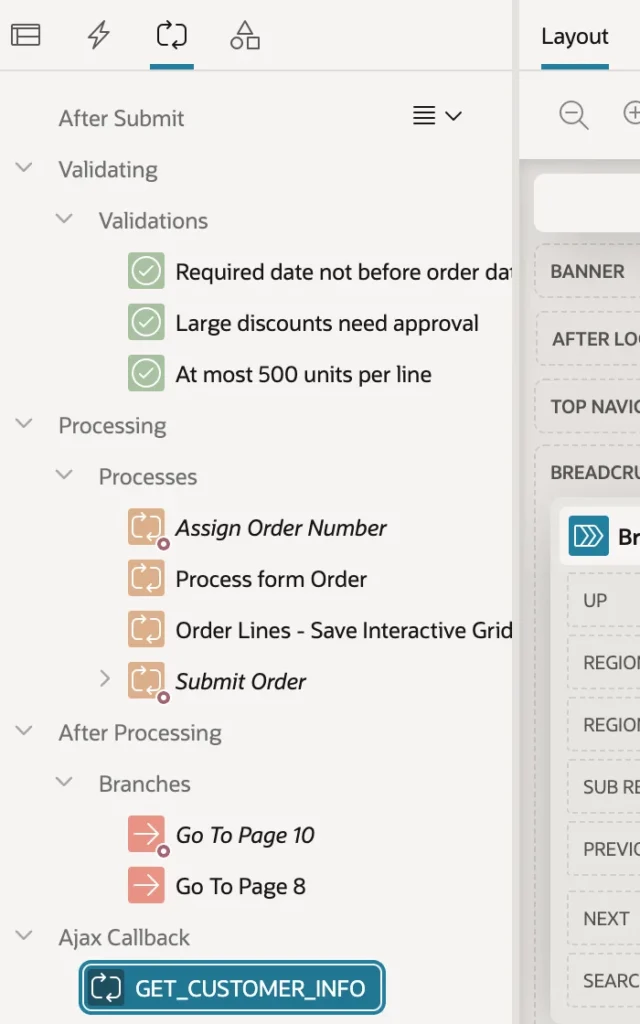Click the zoom out magnifier in Layout
The image size is (640, 1024).
(x=573, y=115)
